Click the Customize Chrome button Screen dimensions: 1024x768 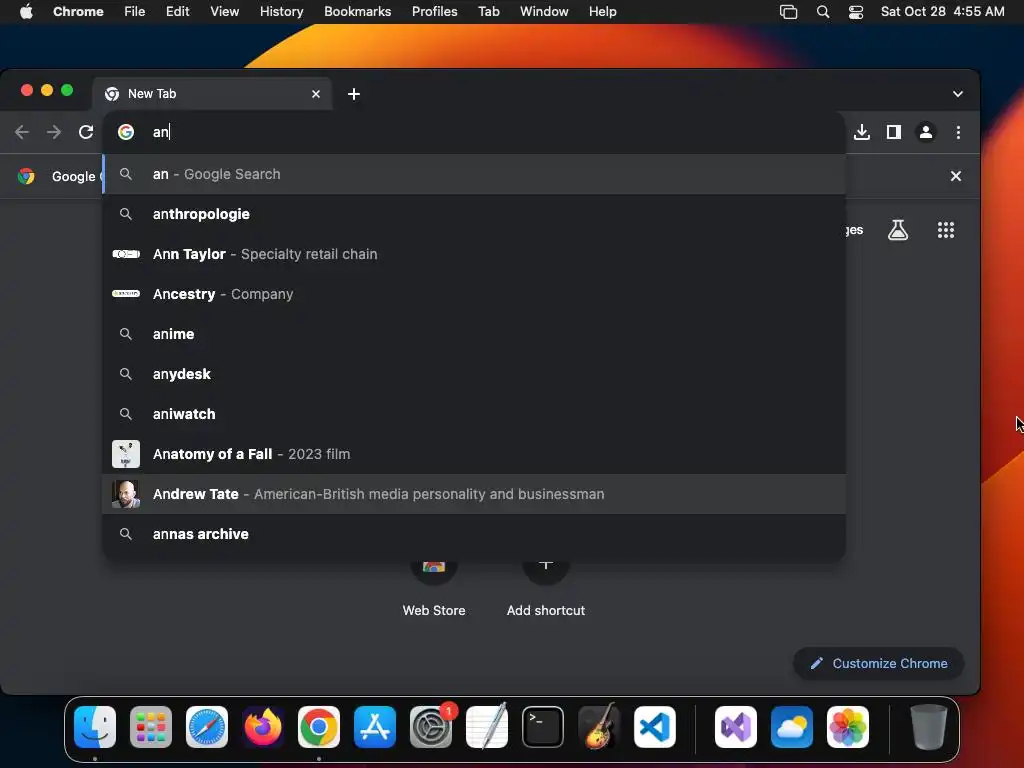point(878,664)
